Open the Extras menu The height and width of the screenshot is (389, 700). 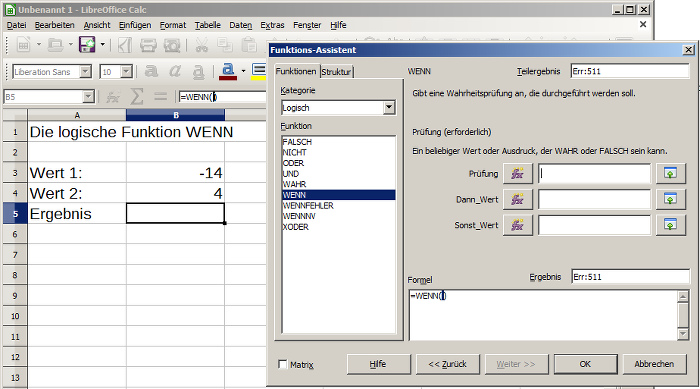pyautogui.click(x=272, y=25)
